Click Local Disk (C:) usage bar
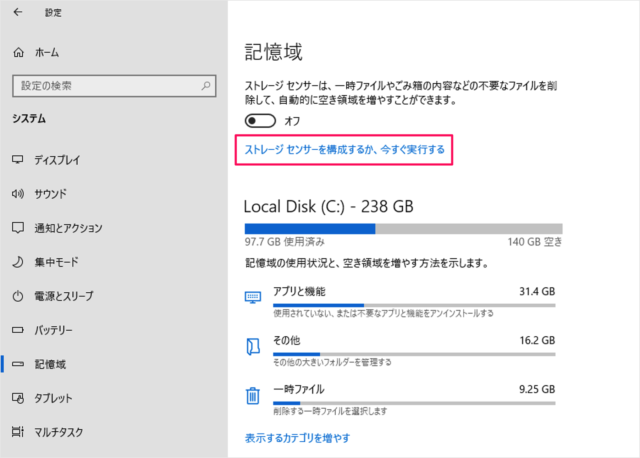640x458 pixels. coord(403,229)
